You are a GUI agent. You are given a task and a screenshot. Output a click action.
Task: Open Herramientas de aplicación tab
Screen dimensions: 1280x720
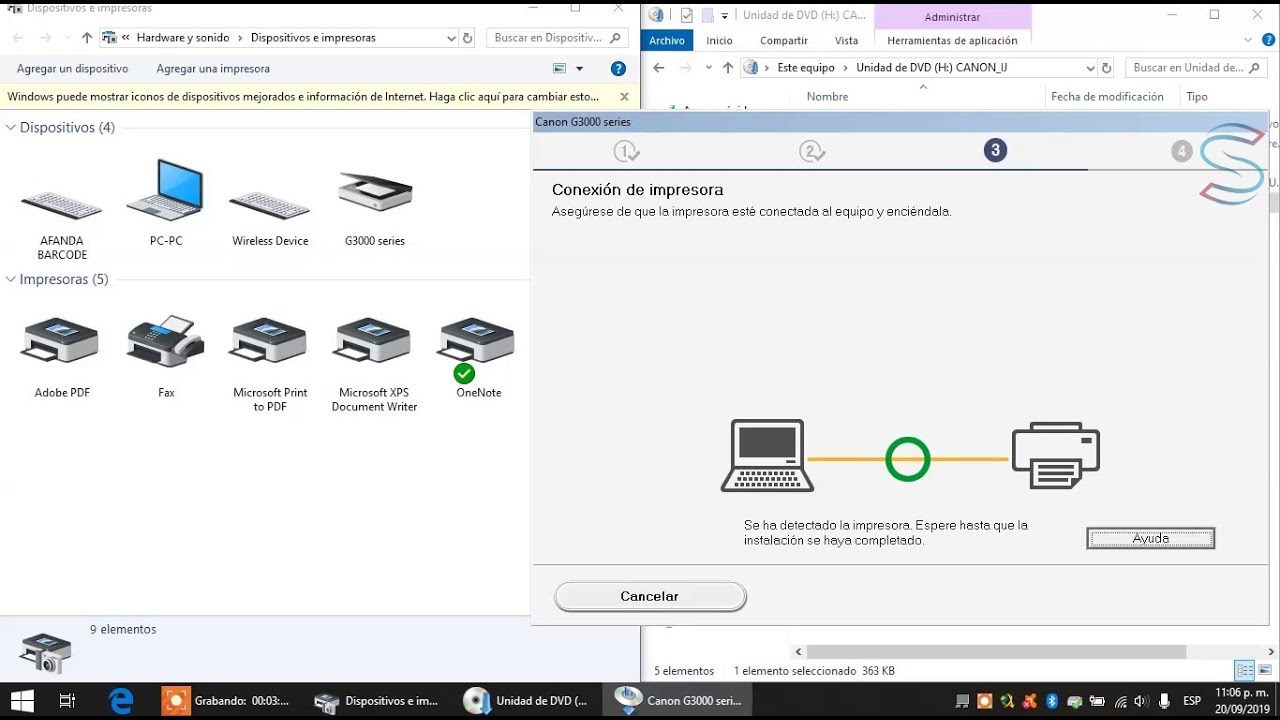(x=952, y=41)
